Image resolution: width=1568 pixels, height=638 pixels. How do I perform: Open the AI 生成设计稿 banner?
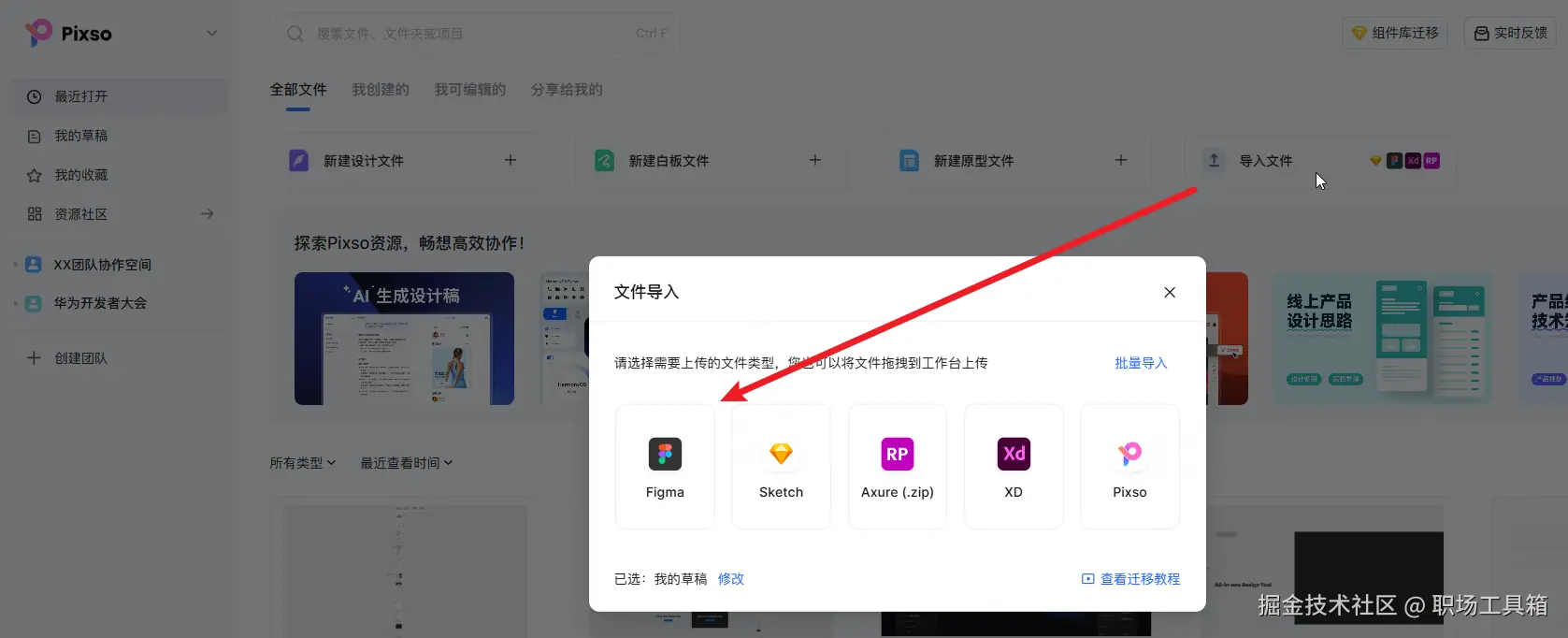point(404,339)
